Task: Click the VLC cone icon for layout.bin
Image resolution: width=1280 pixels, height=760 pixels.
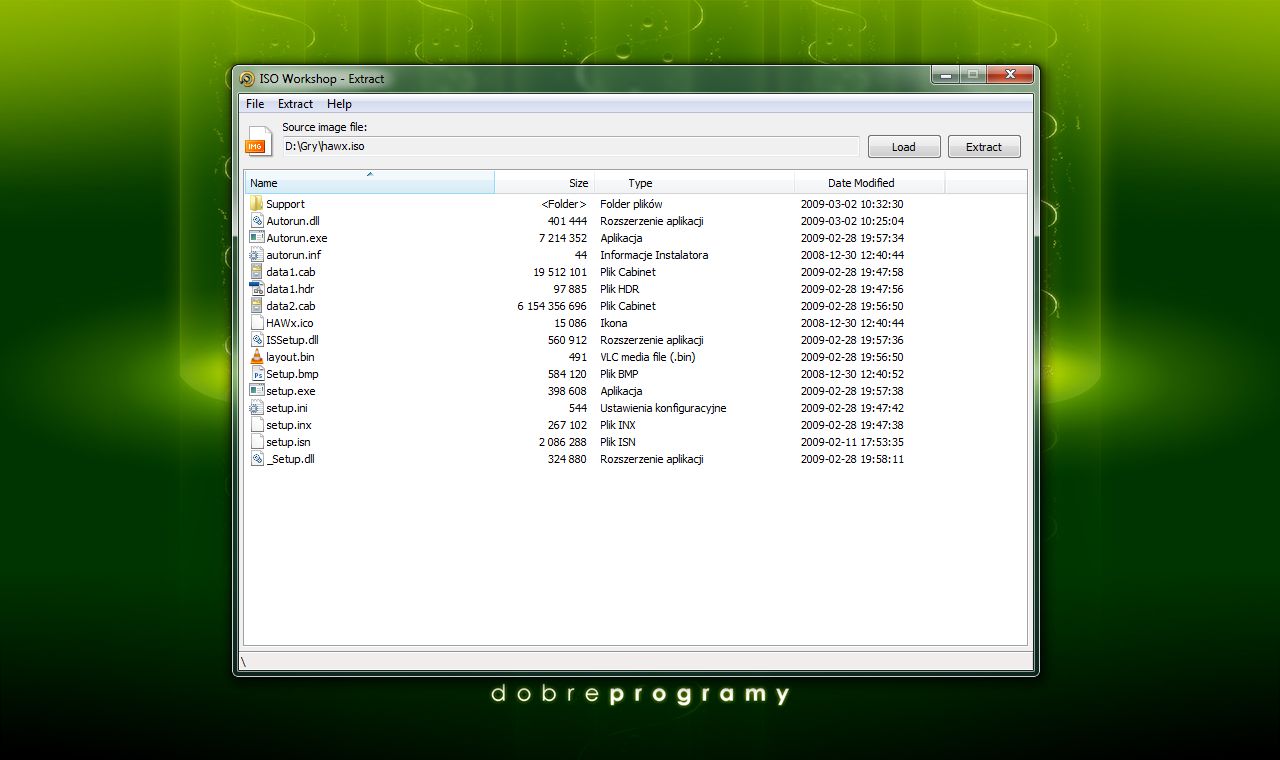Action: pos(257,357)
